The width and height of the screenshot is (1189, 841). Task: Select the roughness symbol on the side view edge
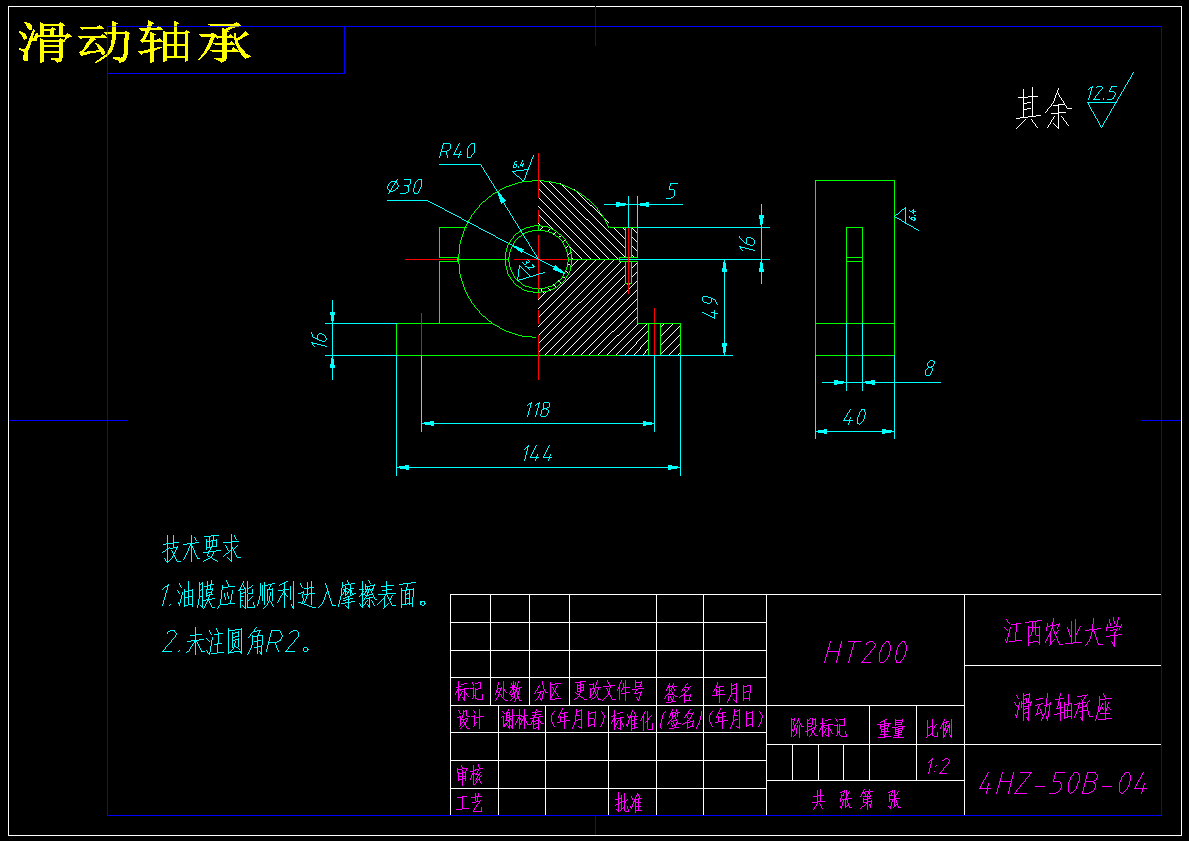click(907, 218)
